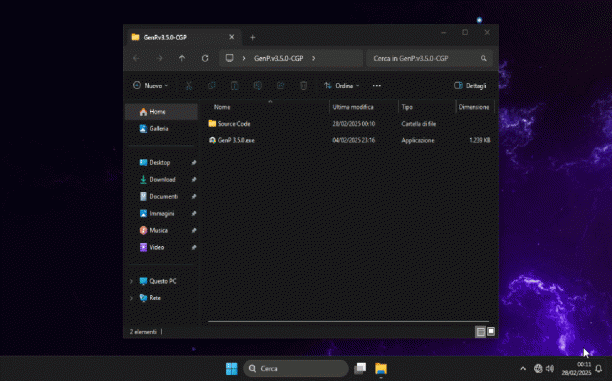
Task: Open the Windows Start menu
Action: click(x=231, y=369)
